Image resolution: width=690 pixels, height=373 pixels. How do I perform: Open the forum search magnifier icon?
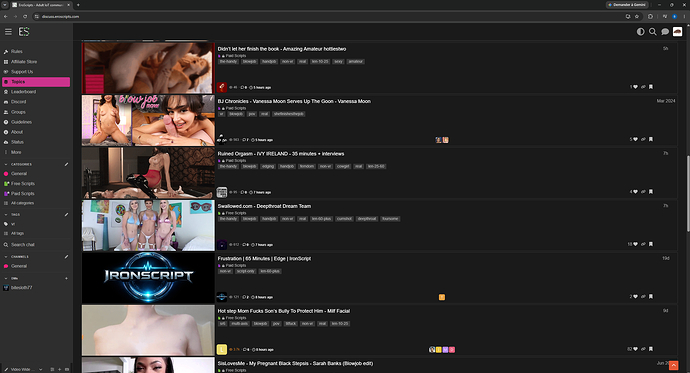coord(653,32)
